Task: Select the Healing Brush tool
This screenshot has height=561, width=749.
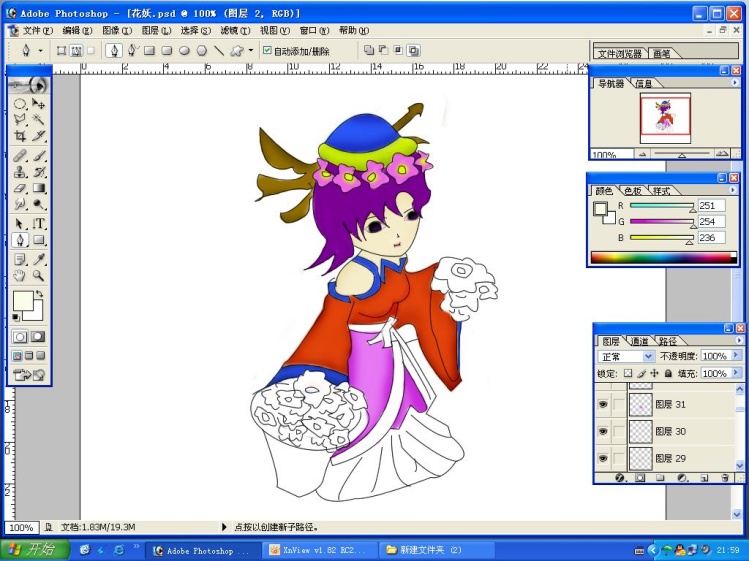Action: pyautogui.click(x=20, y=156)
